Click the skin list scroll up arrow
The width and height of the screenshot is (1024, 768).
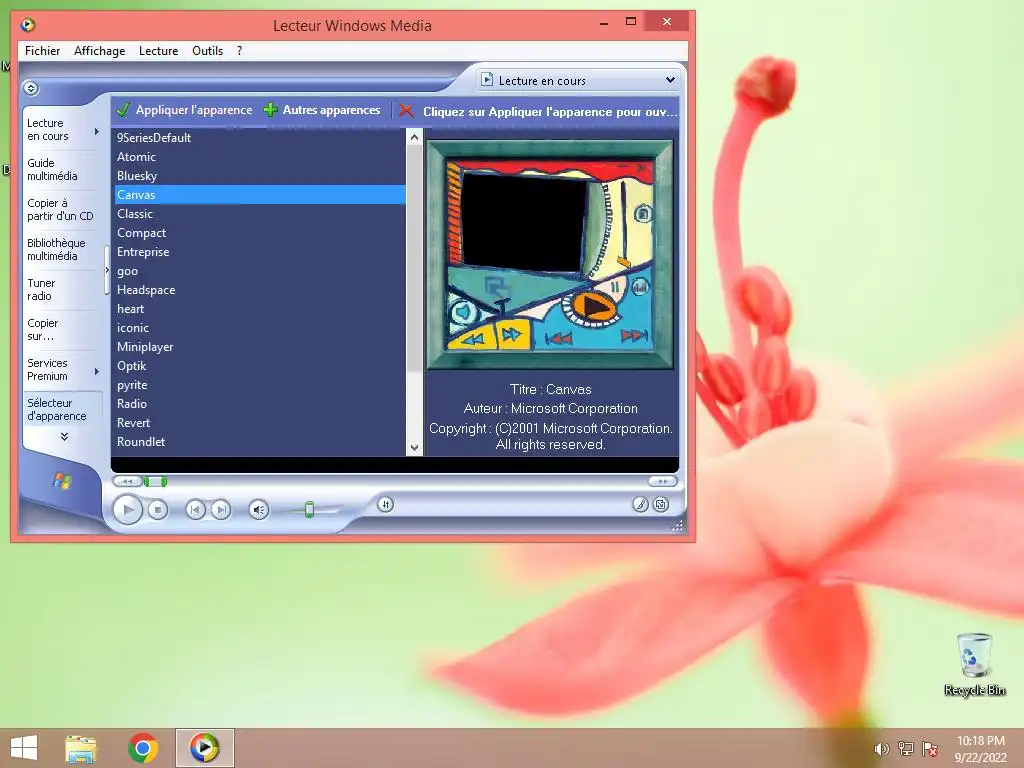(414, 136)
